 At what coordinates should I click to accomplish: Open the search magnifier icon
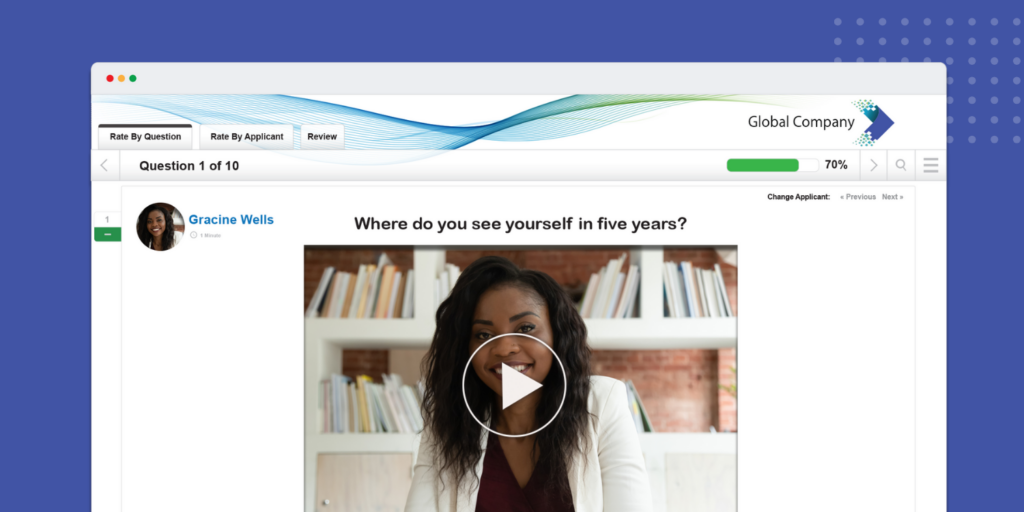click(x=901, y=165)
